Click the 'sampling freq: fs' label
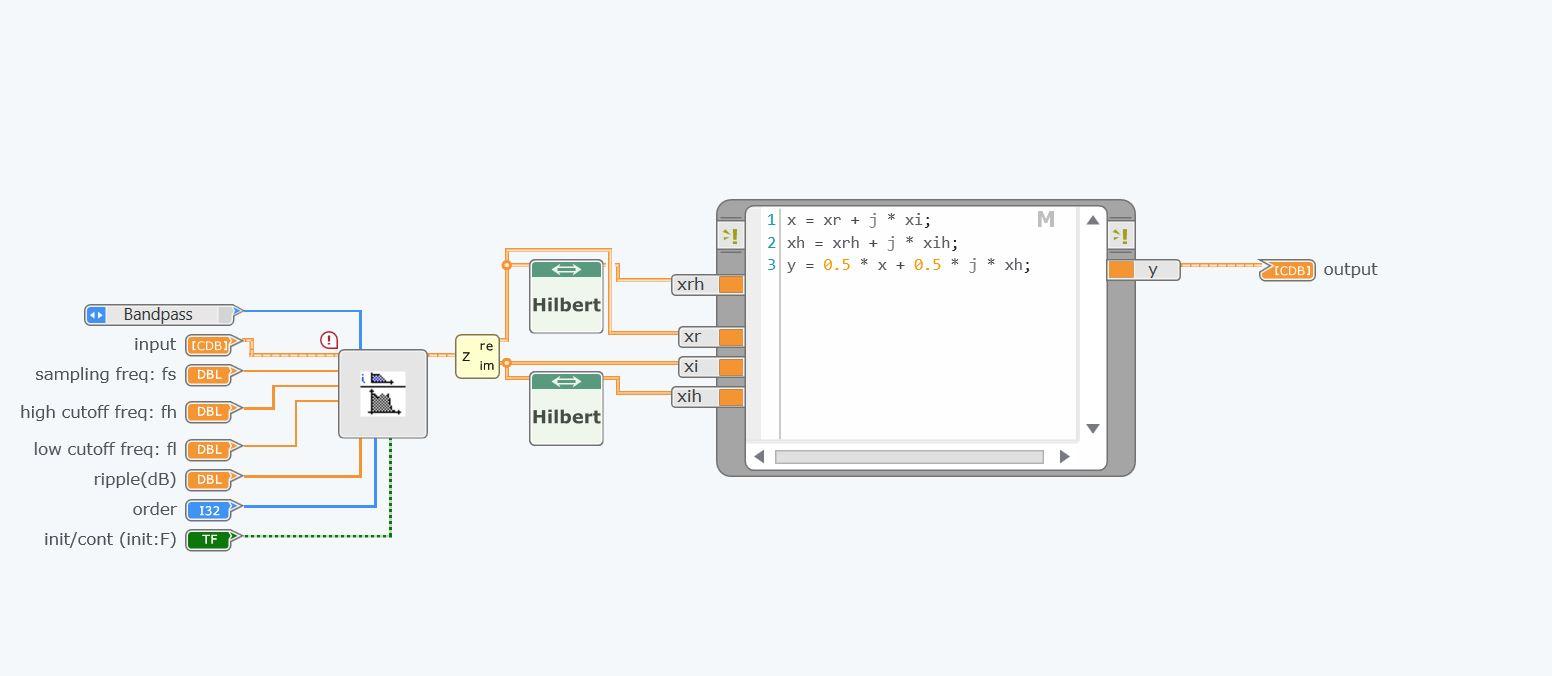1552x676 pixels. click(x=106, y=375)
